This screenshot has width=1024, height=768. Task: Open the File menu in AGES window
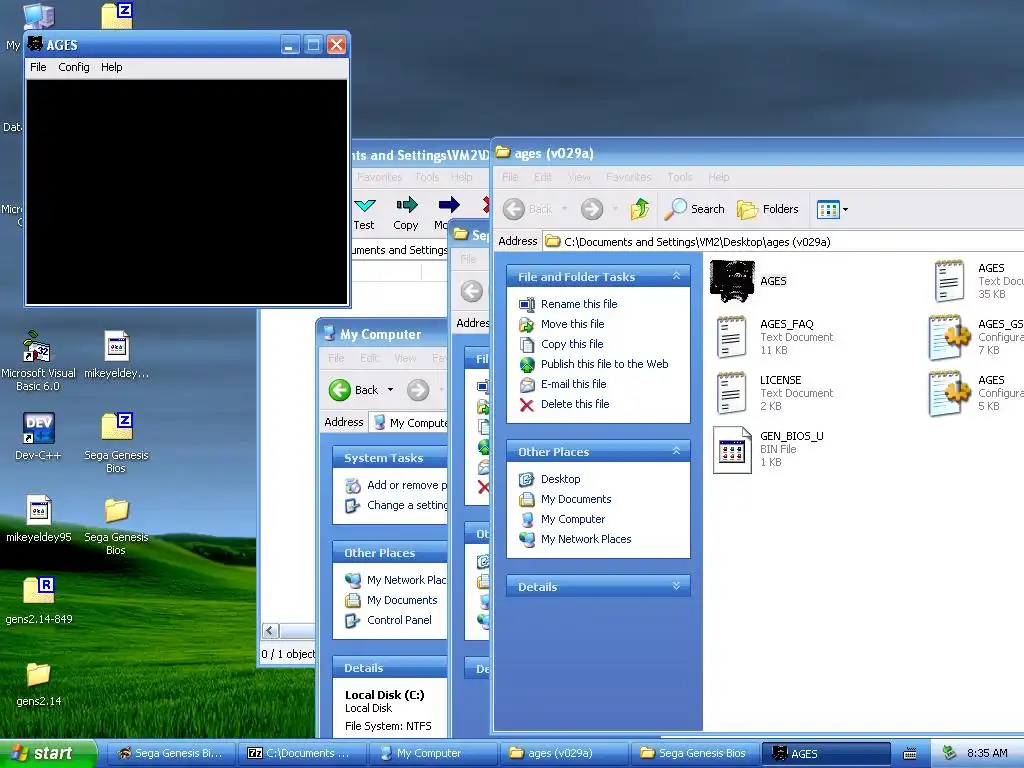click(38, 67)
